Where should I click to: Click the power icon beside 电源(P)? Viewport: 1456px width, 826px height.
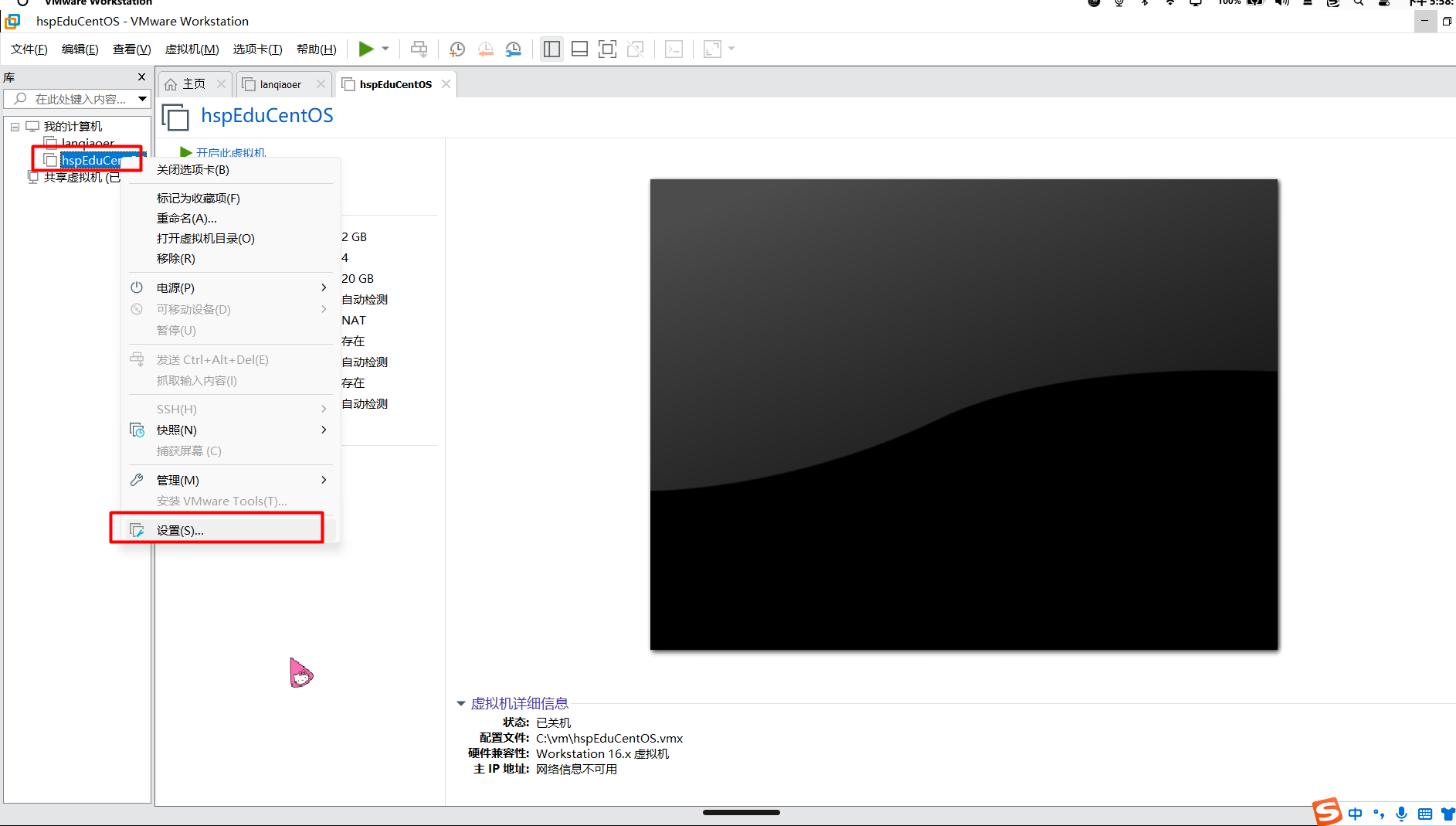point(137,287)
